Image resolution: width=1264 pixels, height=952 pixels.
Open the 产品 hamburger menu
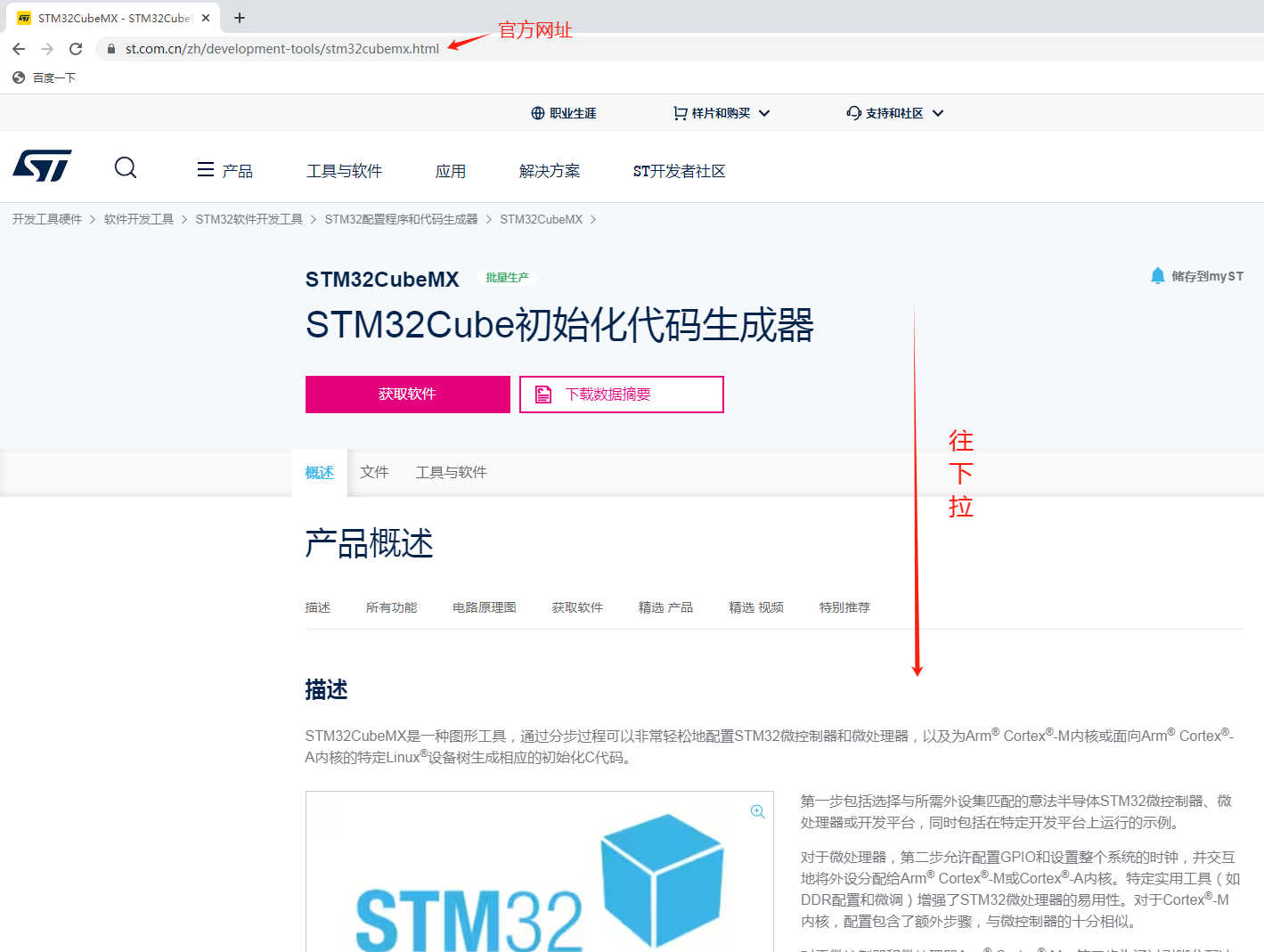(x=225, y=170)
